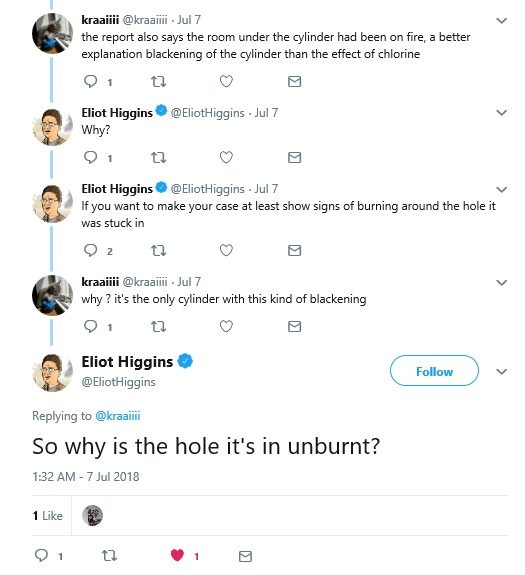The width and height of the screenshot is (525, 575).
Task: Open Eliot Higgins profile from main tweet name
Action: pyautogui.click(x=127, y=362)
